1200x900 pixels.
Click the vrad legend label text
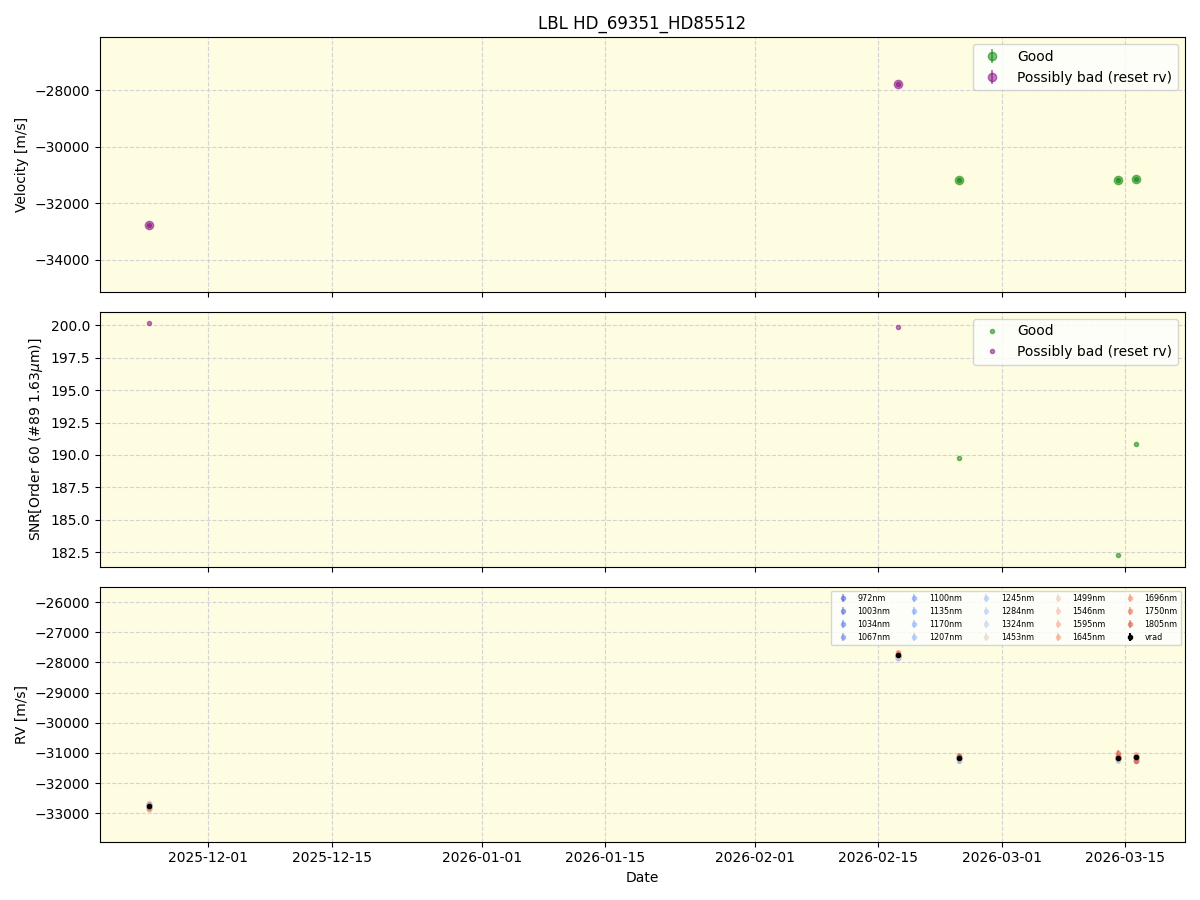coord(1152,636)
